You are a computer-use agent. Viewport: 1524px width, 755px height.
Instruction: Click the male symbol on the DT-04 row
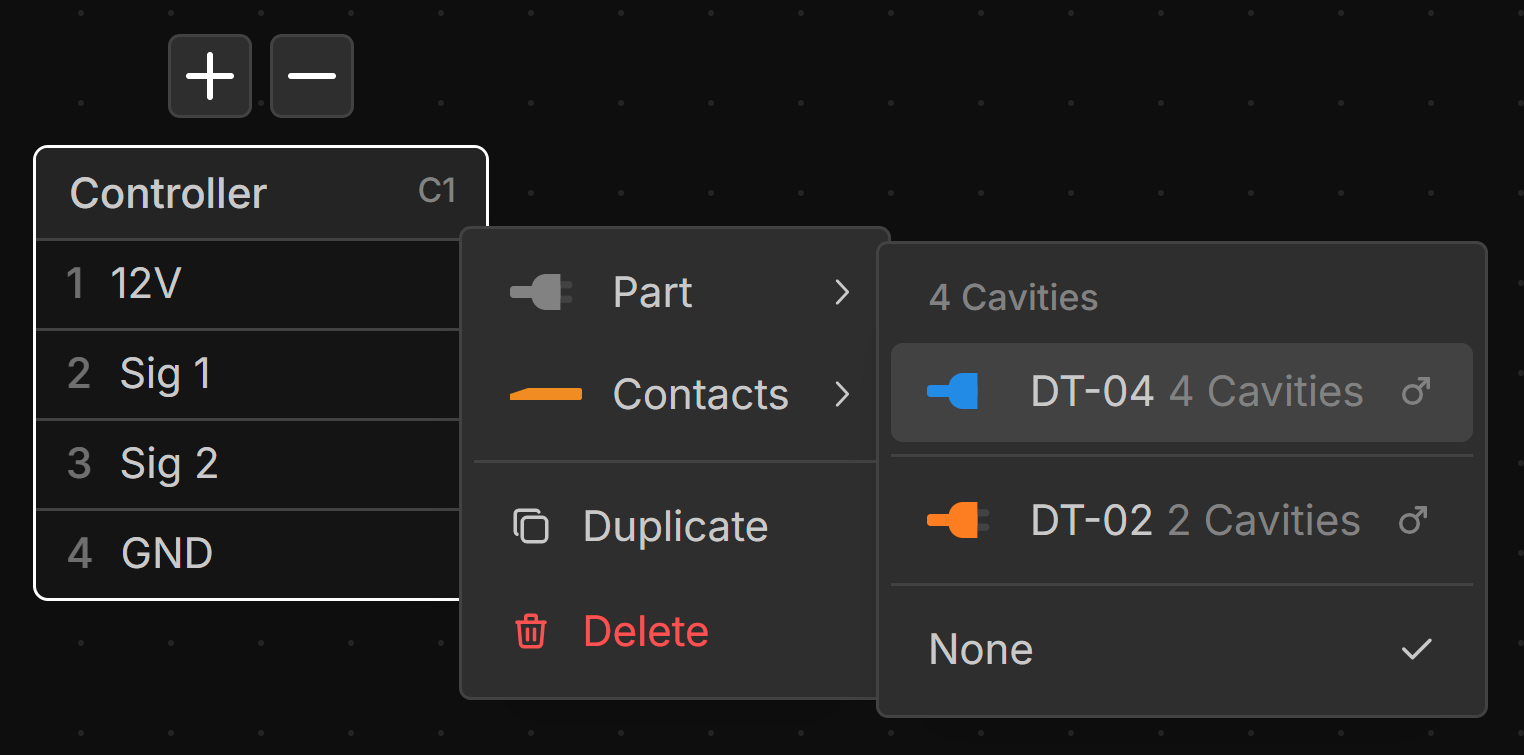tap(1415, 392)
